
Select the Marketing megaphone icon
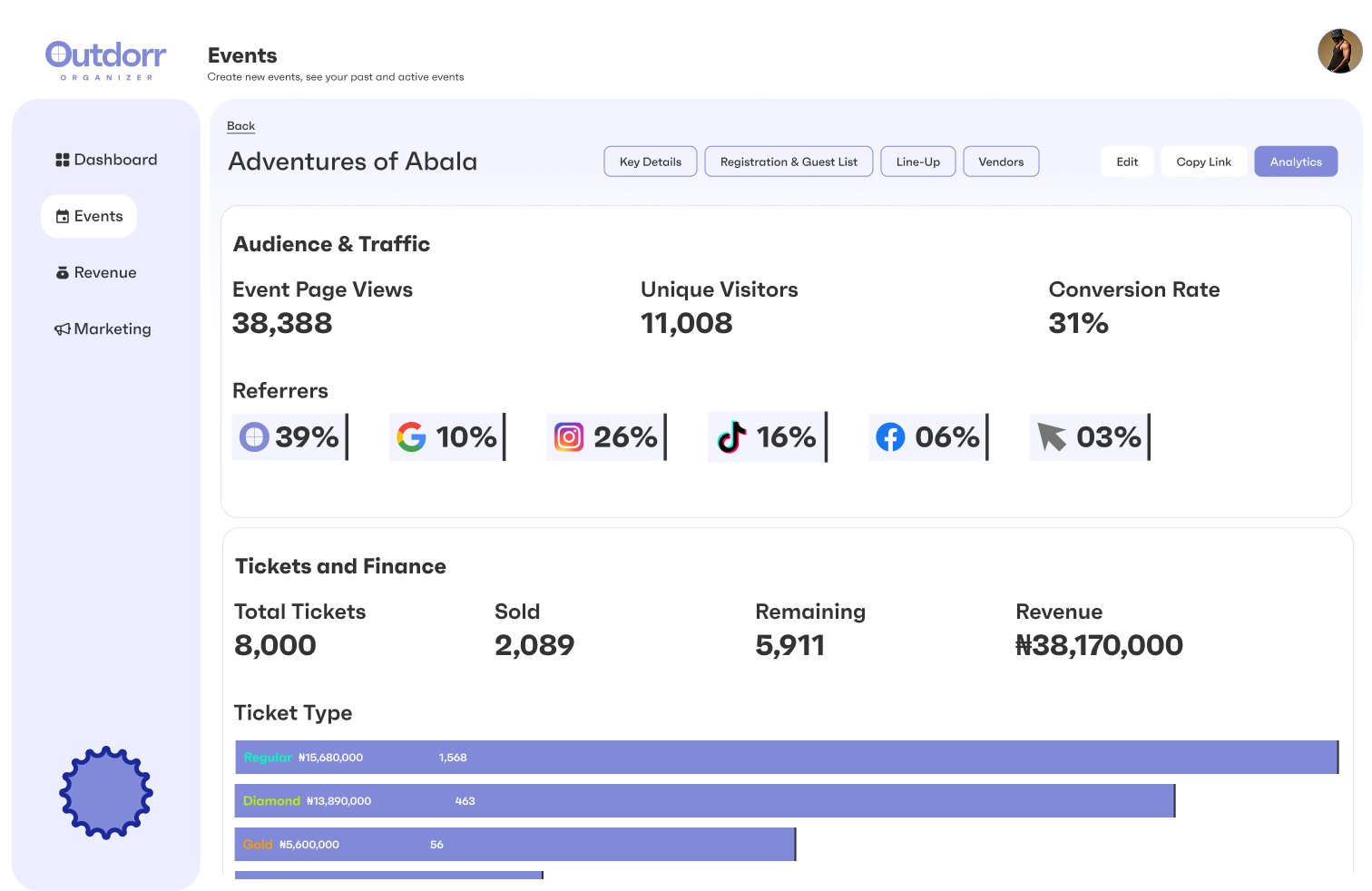(x=62, y=328)
